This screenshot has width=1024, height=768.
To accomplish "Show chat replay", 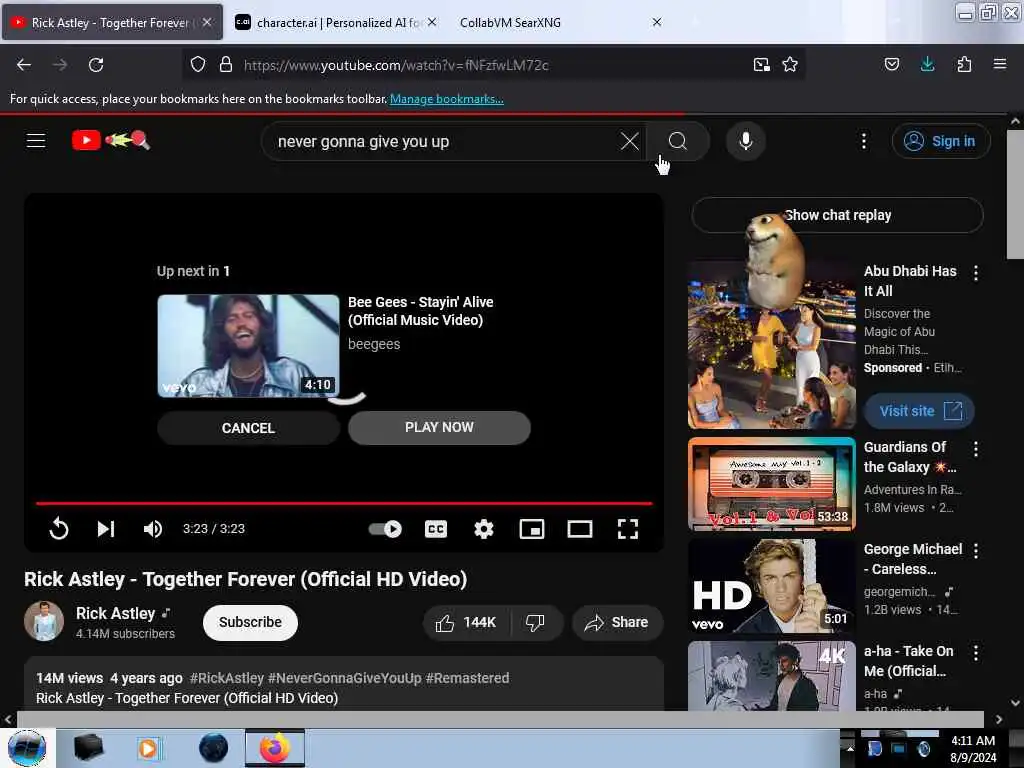I will coord(837,215).
